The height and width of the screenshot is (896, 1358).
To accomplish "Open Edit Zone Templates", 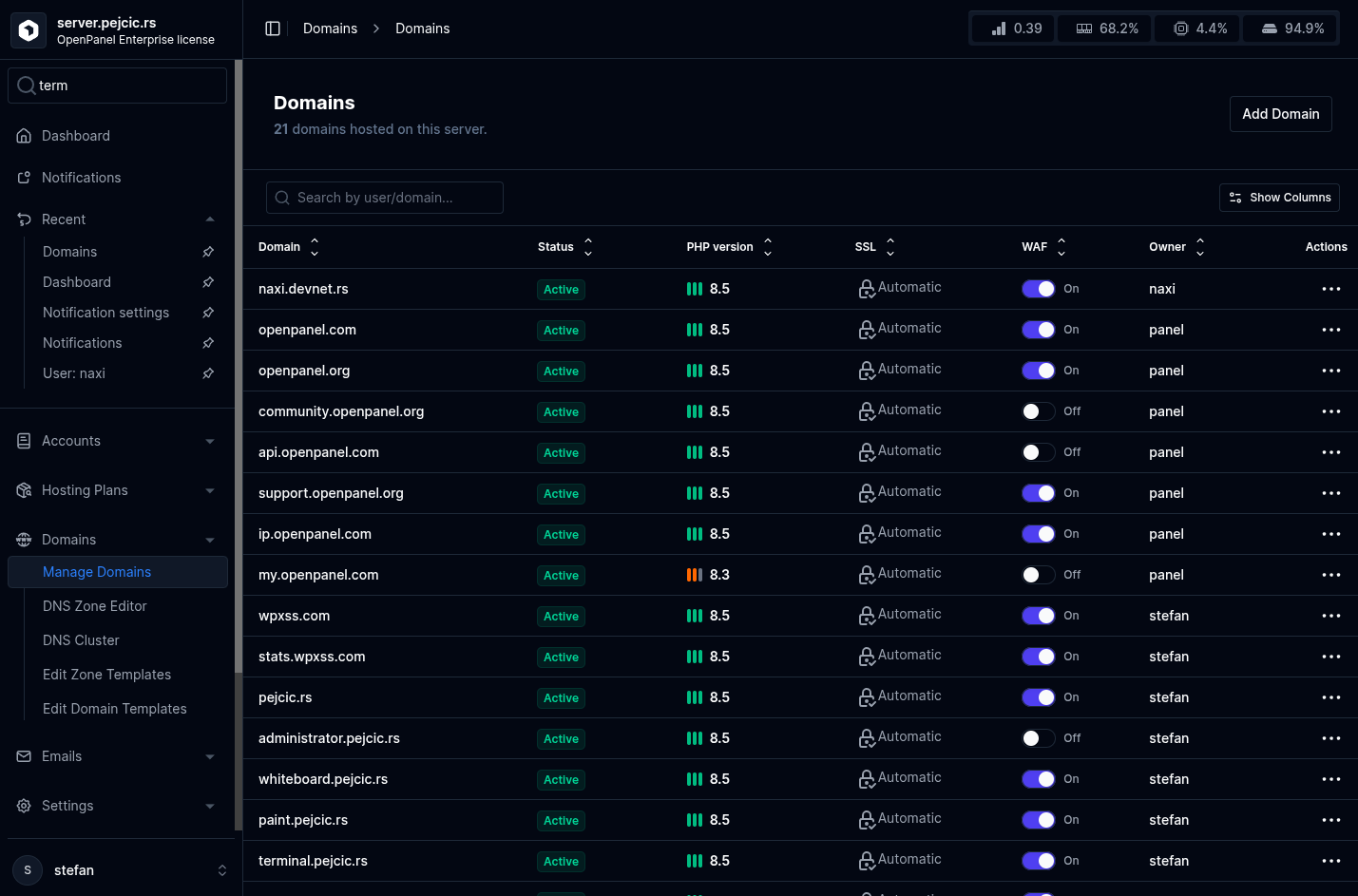I will (x=107, y=675).
